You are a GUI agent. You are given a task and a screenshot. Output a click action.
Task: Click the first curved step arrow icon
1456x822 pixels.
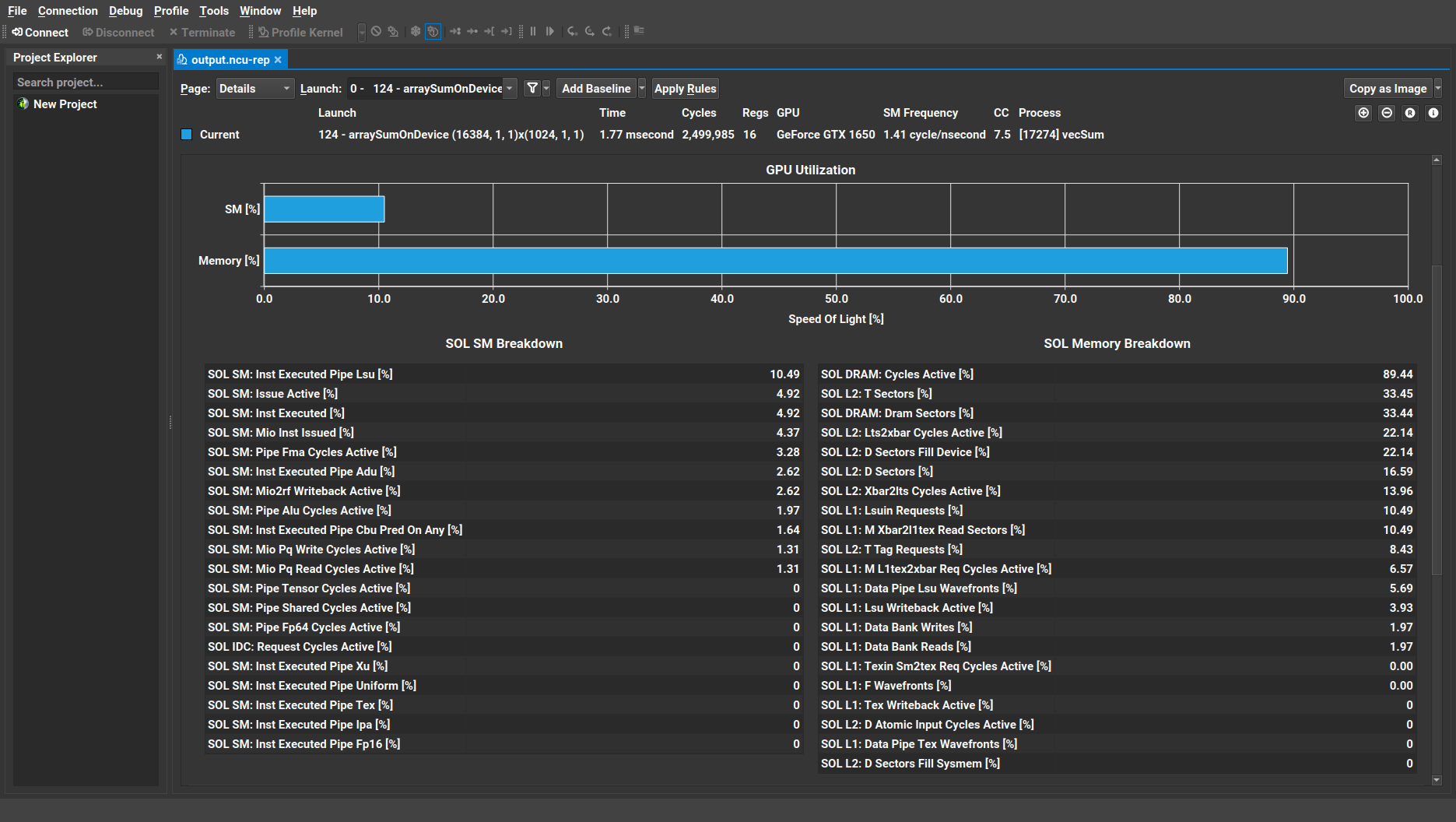tap(573, 31)
